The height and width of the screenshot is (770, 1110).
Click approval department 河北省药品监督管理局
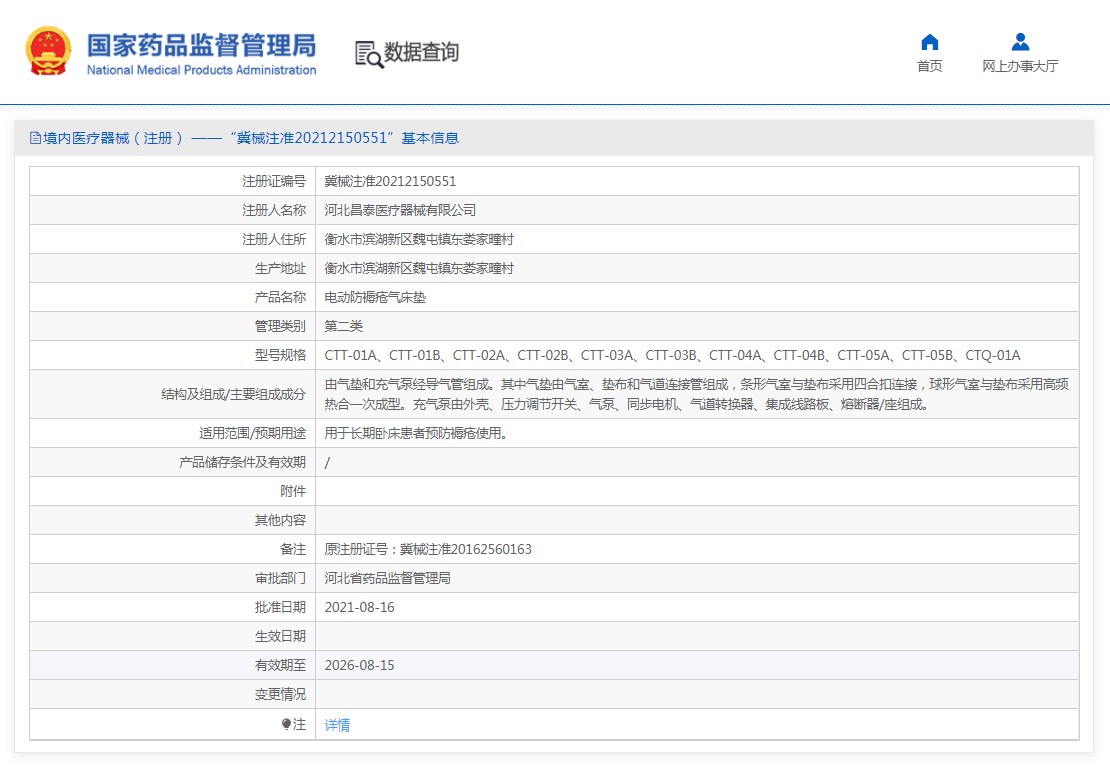(x=388, y=578)
